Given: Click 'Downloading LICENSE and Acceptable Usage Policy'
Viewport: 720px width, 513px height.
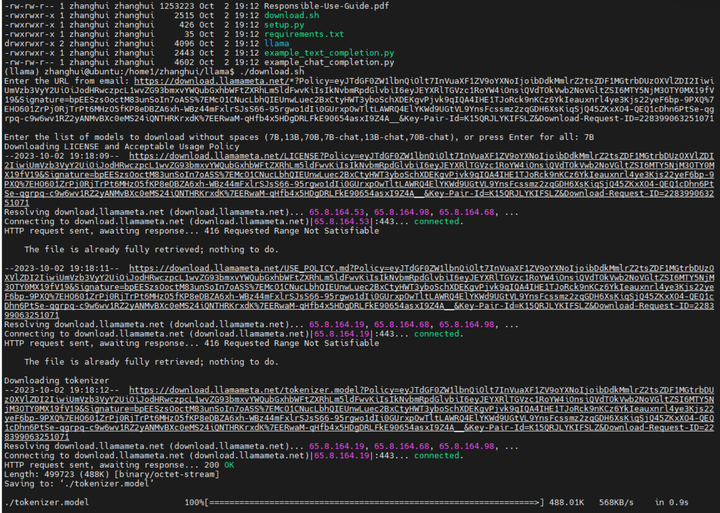Looking at the screenshot, I should pos(122,147).
